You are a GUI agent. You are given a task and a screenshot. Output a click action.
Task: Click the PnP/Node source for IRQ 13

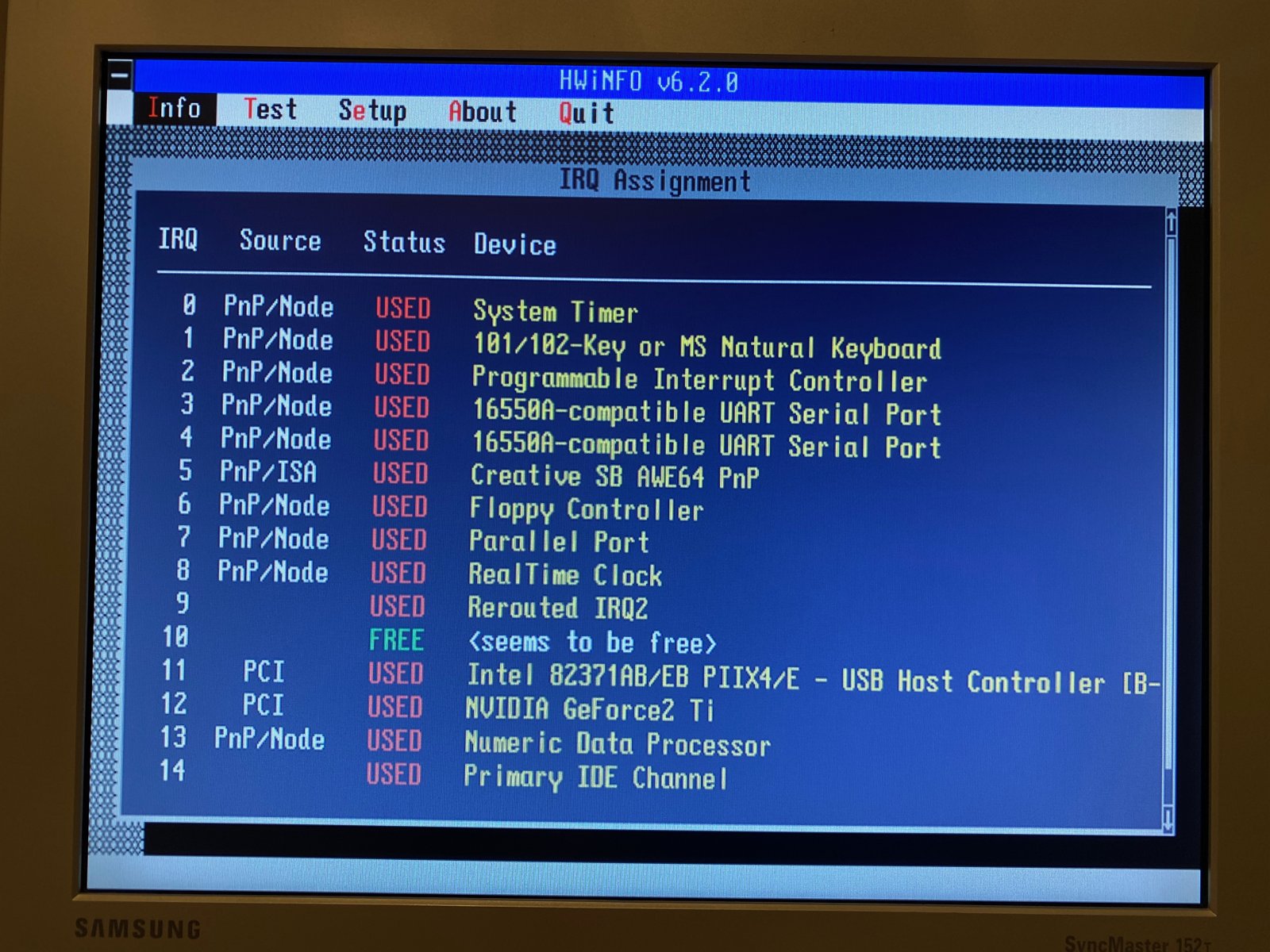270,739
